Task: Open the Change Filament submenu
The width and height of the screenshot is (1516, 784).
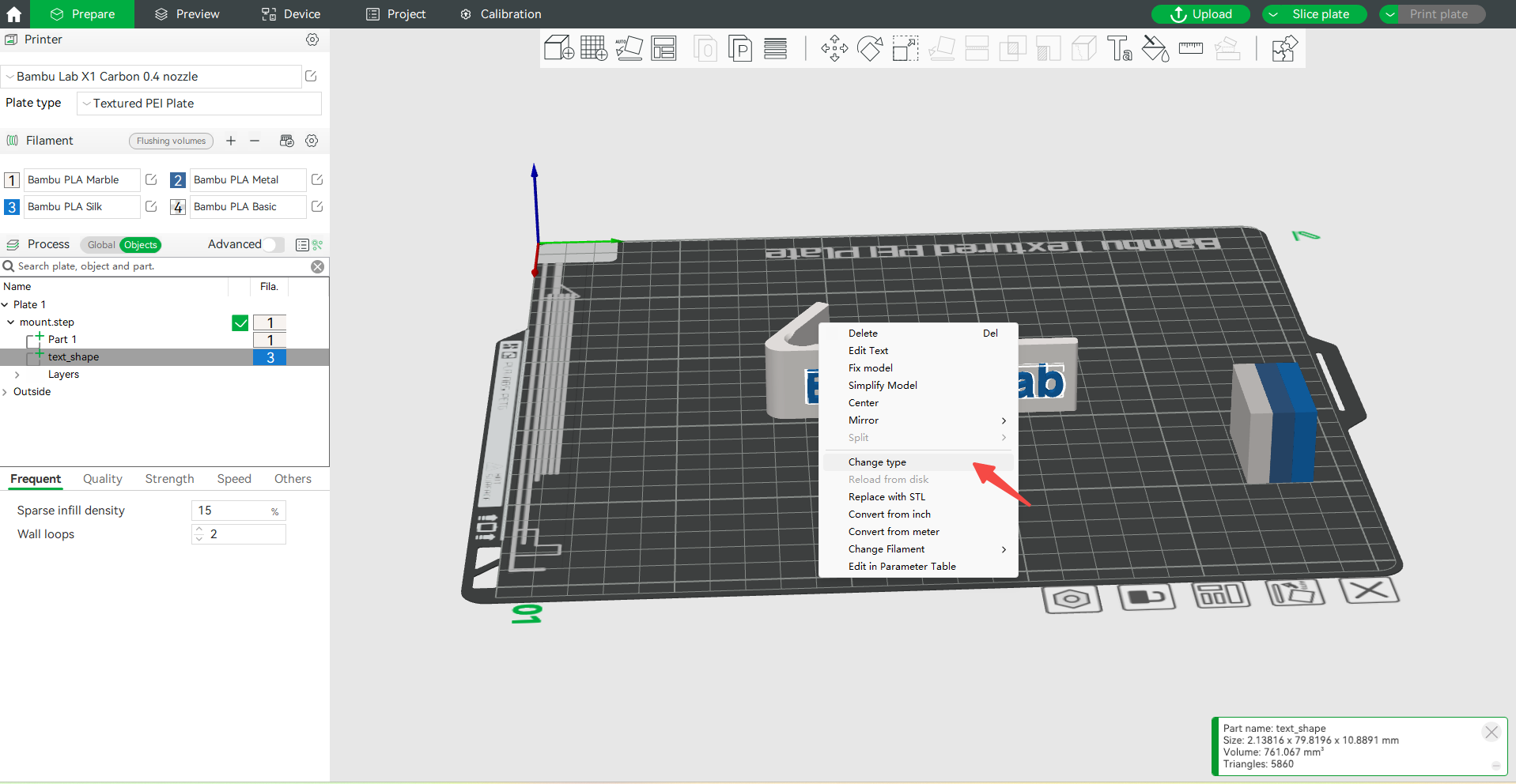Action: tap(918, 549)
